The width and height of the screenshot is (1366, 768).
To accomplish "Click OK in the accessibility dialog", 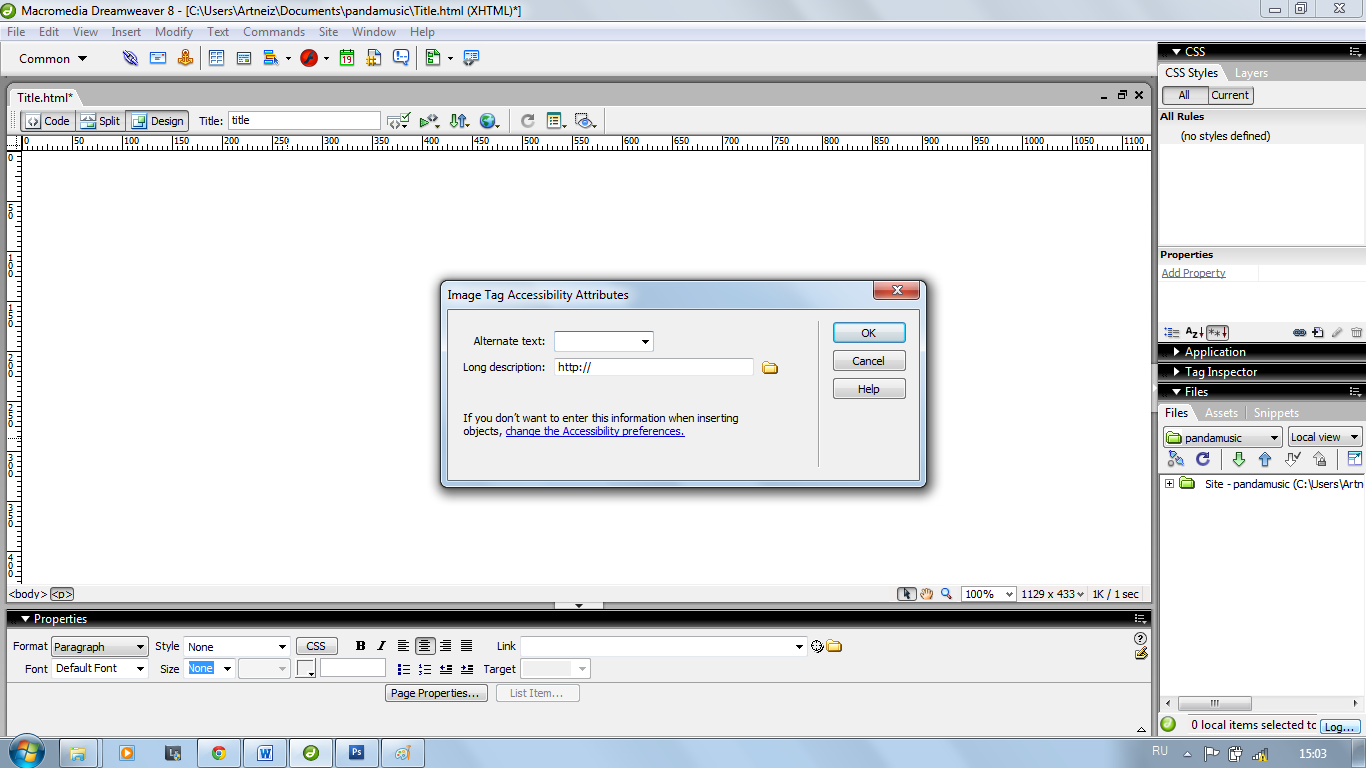I will coord(869,333).
